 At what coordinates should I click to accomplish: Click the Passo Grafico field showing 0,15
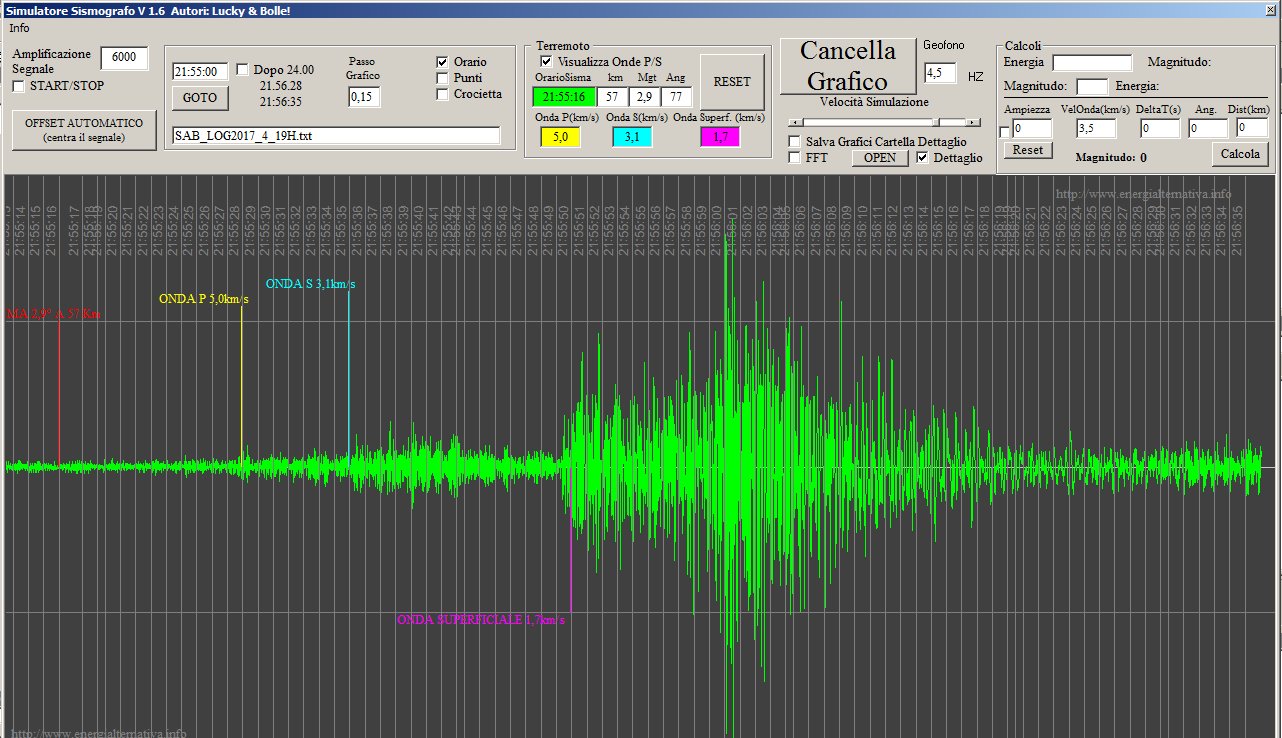click(x=364, y=97)
